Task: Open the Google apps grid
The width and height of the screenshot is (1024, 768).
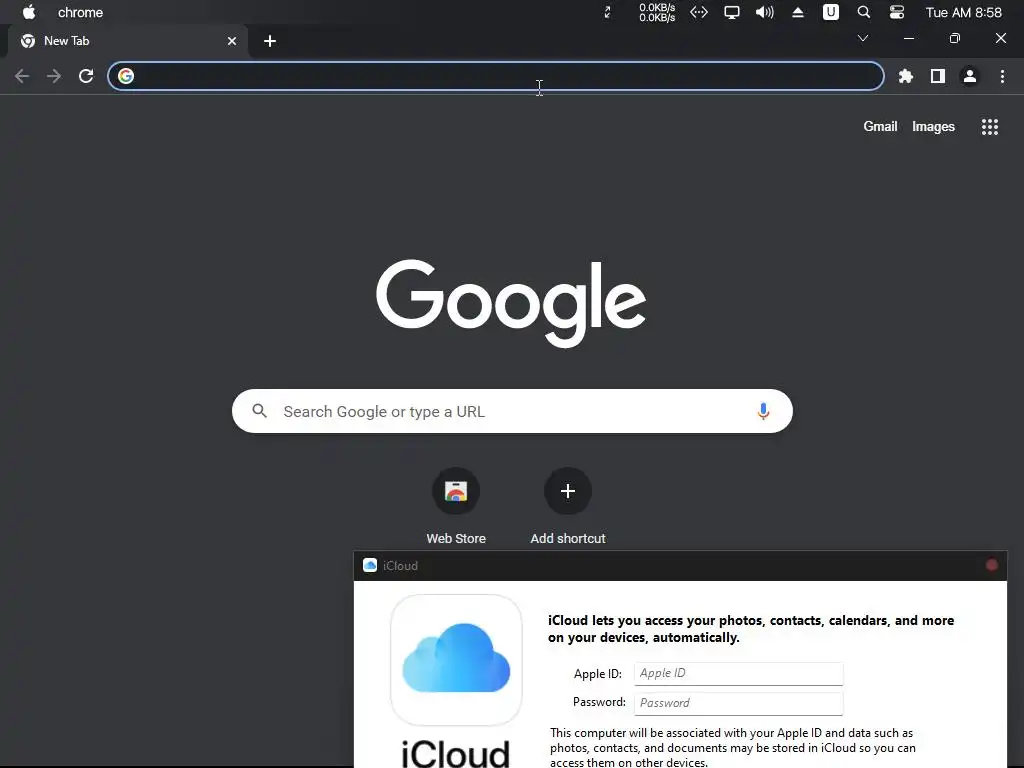Action: point(989,127)
